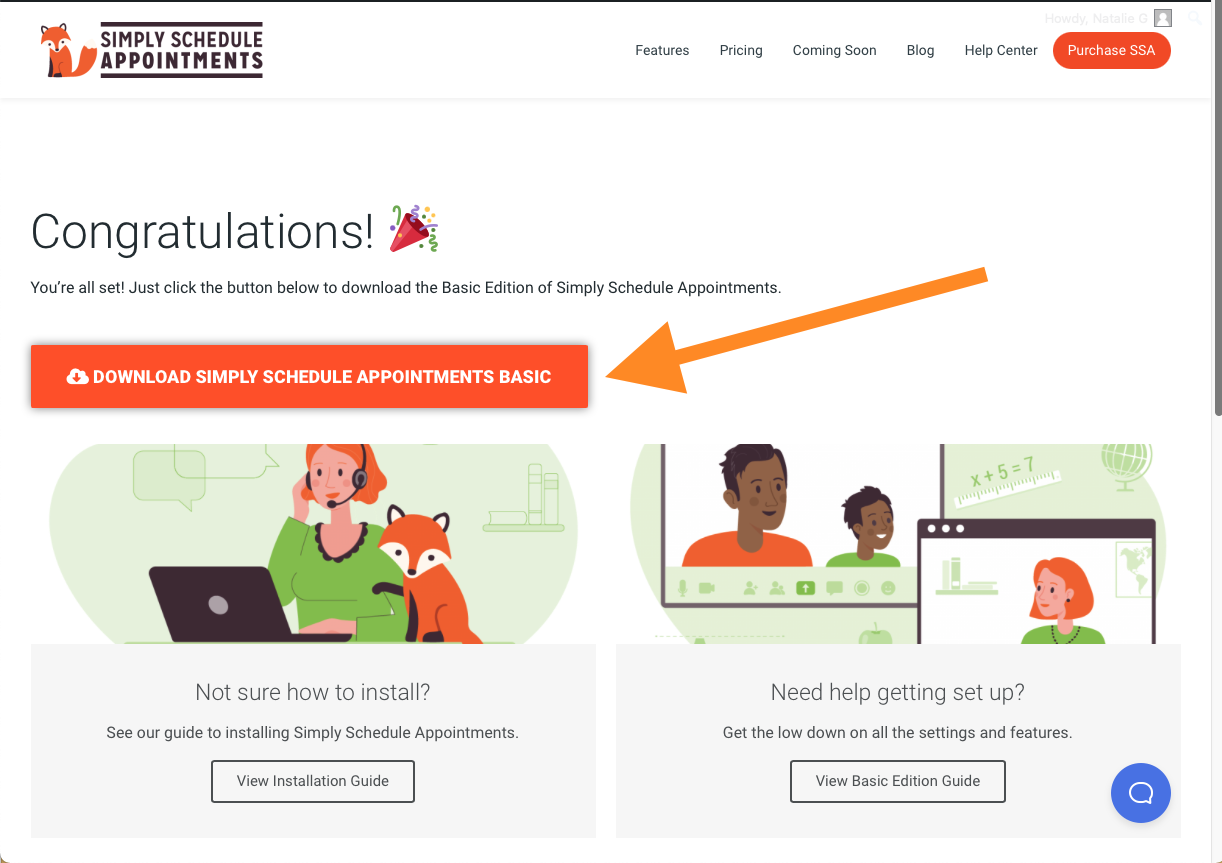Viewport: 1222px width, 863px height.
Task: Open the View Basic Edition Guide button
Action: point(898,781)
